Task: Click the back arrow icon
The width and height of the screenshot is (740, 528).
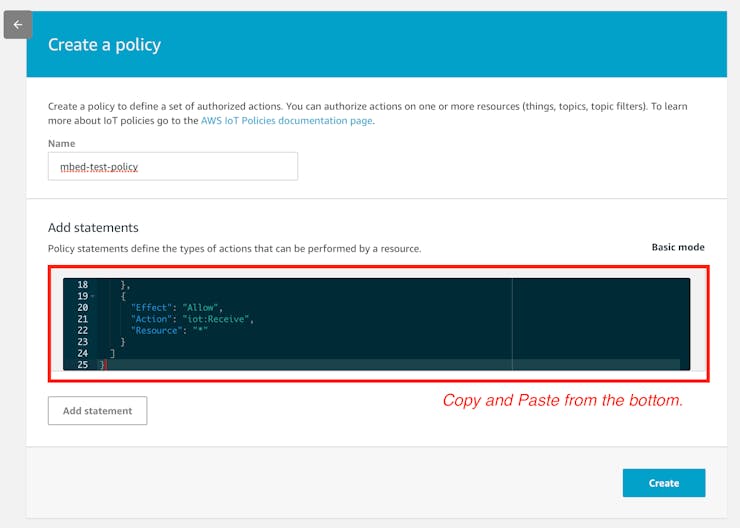Action: tap(17, 25)
